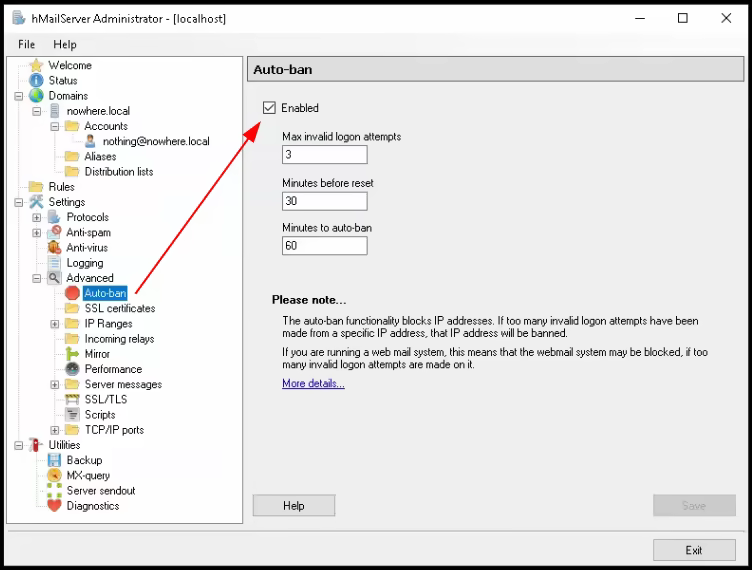
Task: Click the Exit button
Action: pos(694,550)
